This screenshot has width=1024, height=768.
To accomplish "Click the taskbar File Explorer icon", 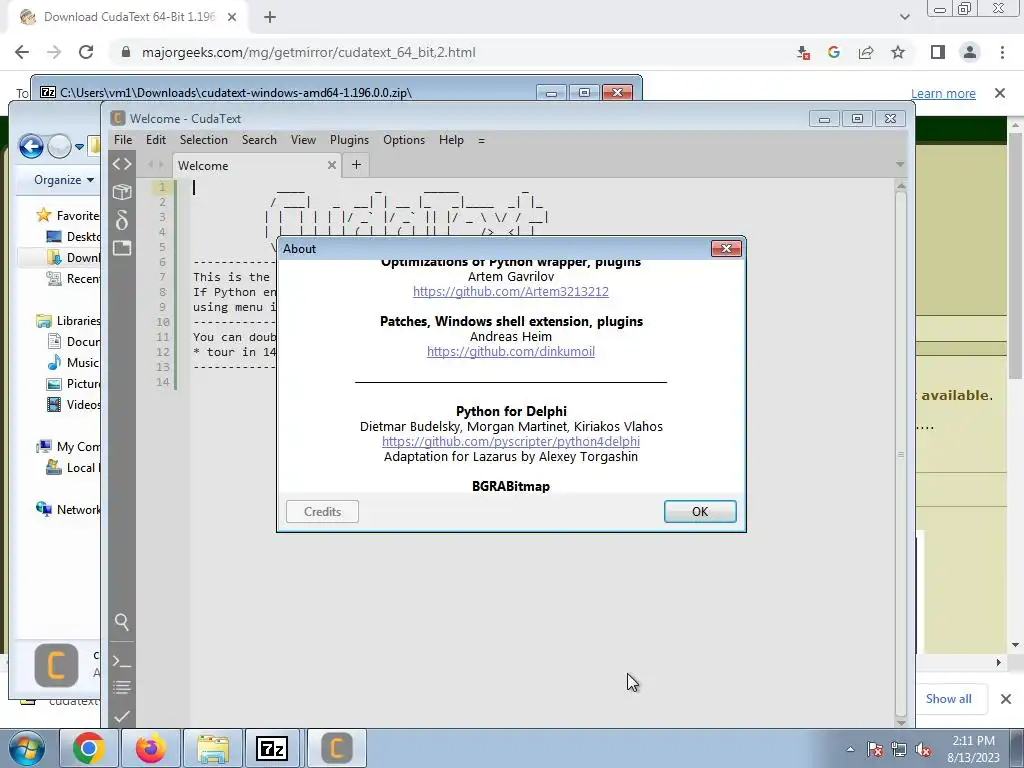I will pyautogui.click(x=213, y=748).
